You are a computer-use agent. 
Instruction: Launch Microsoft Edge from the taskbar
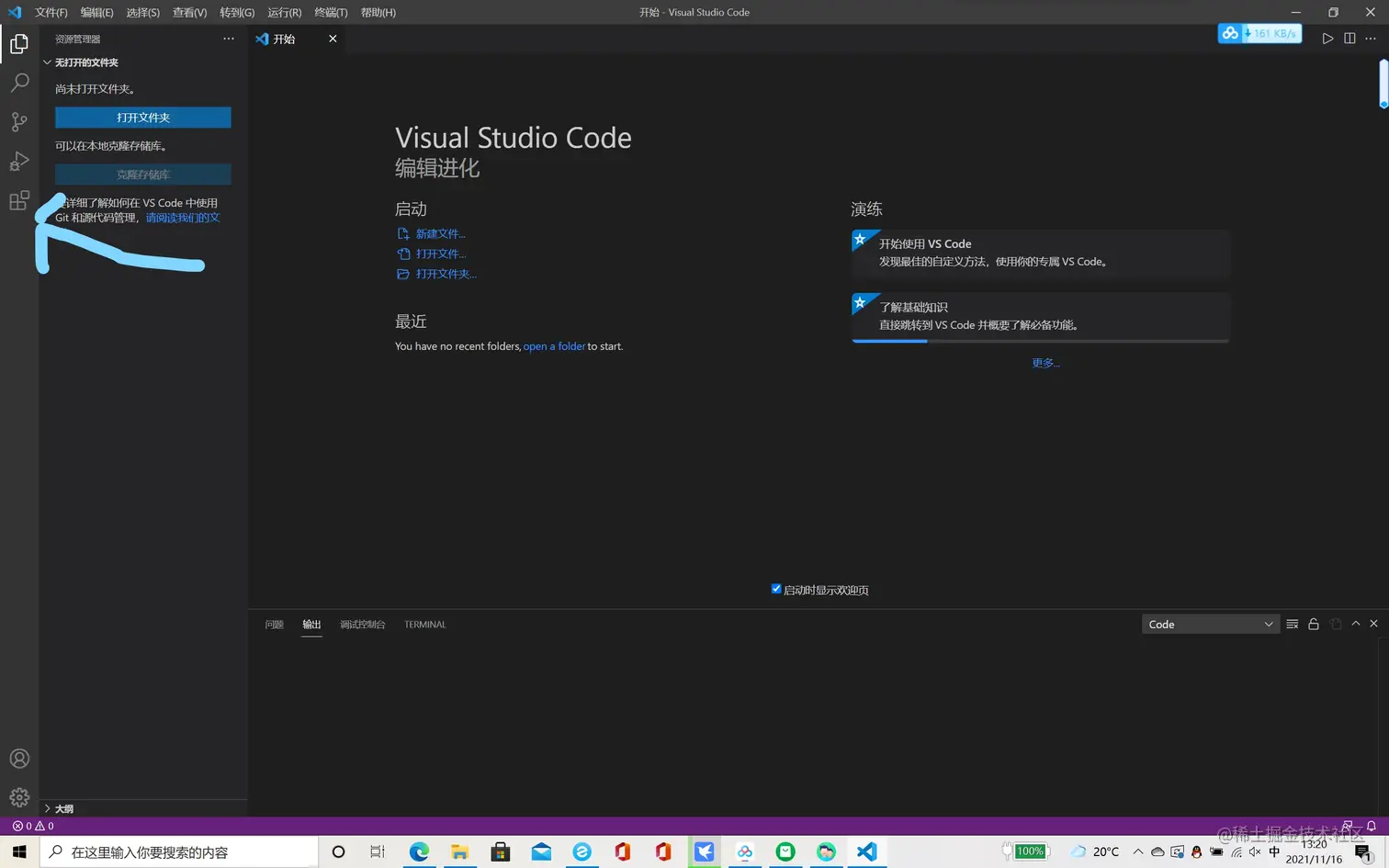click(419, 851)
